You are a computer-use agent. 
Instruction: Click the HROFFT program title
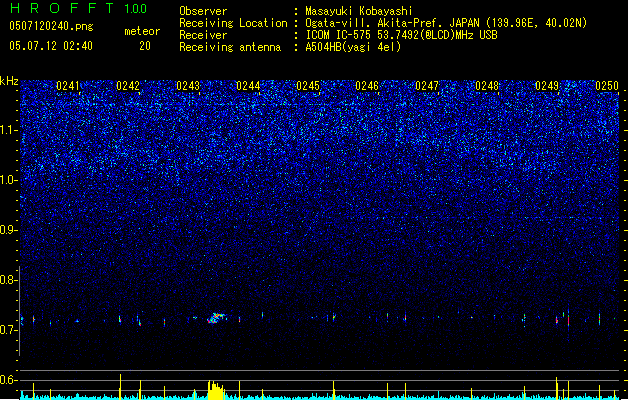click(62, 8)
